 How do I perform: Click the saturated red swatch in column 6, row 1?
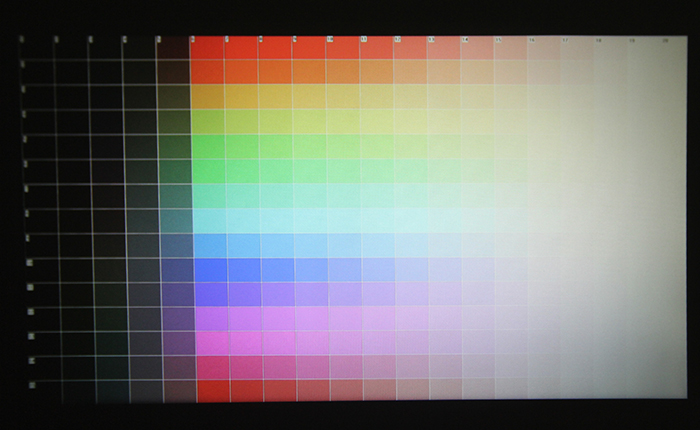(x=207, y=48)
